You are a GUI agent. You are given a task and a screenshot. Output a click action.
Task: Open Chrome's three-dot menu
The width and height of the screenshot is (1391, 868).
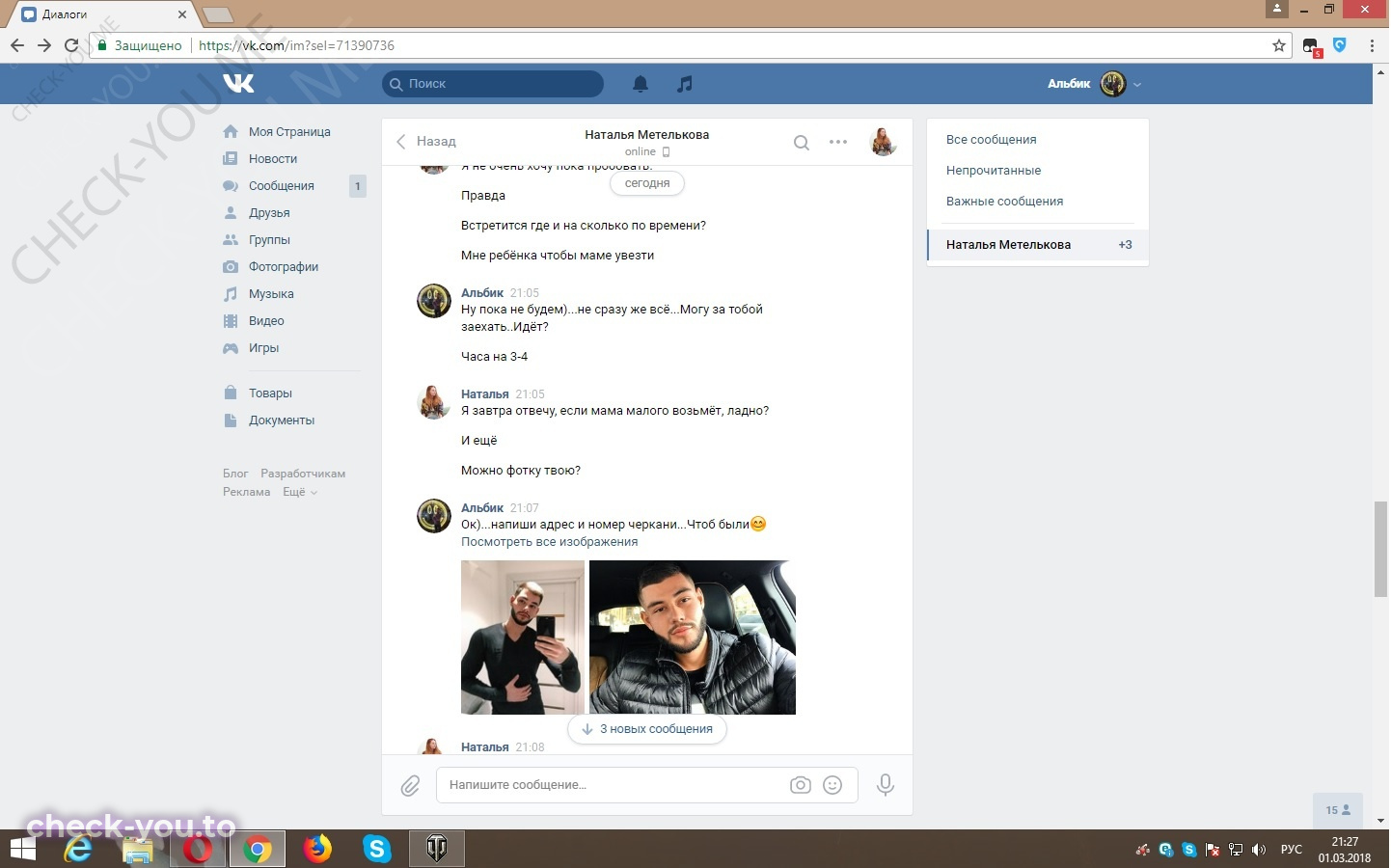point(1372,45)
